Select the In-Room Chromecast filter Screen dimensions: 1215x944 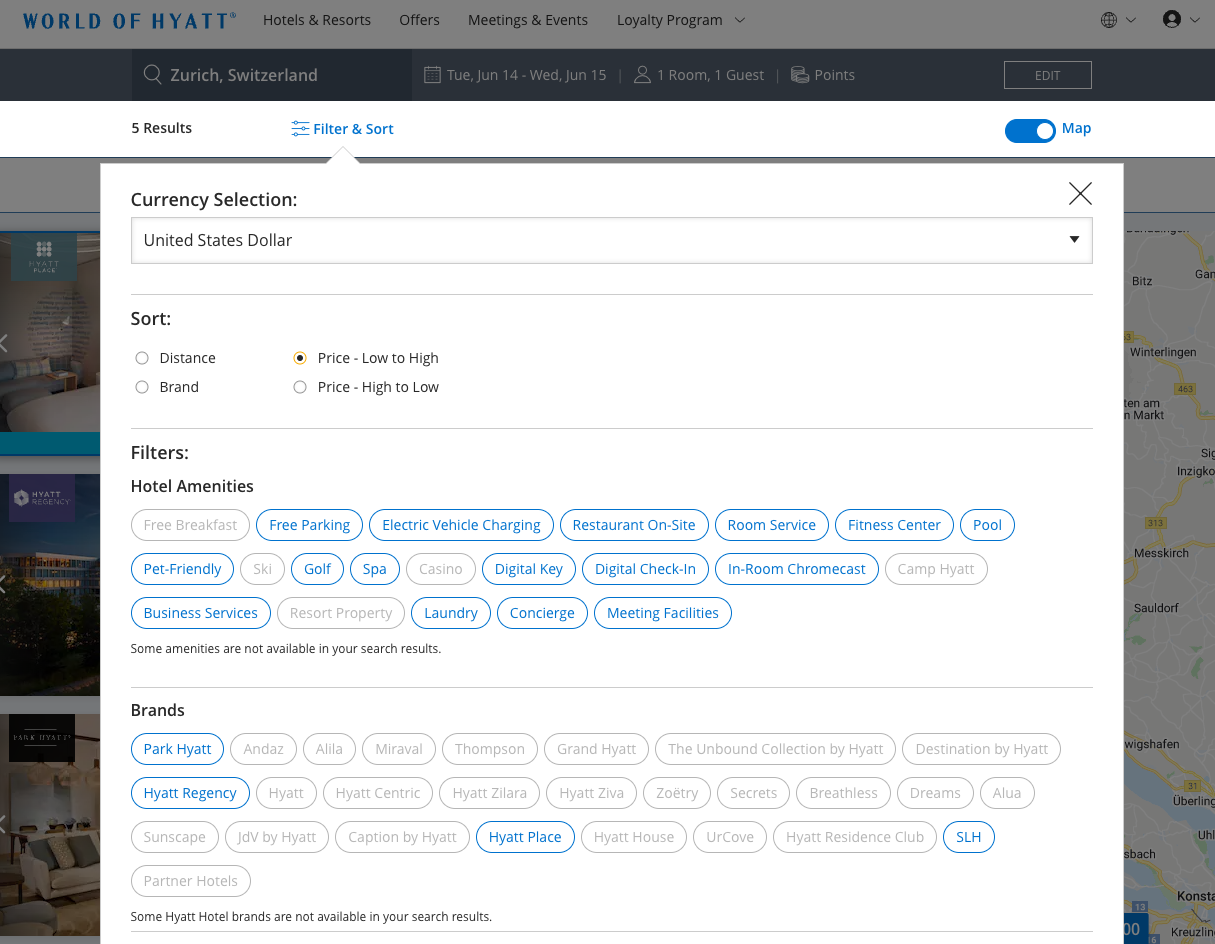(797, 569)
